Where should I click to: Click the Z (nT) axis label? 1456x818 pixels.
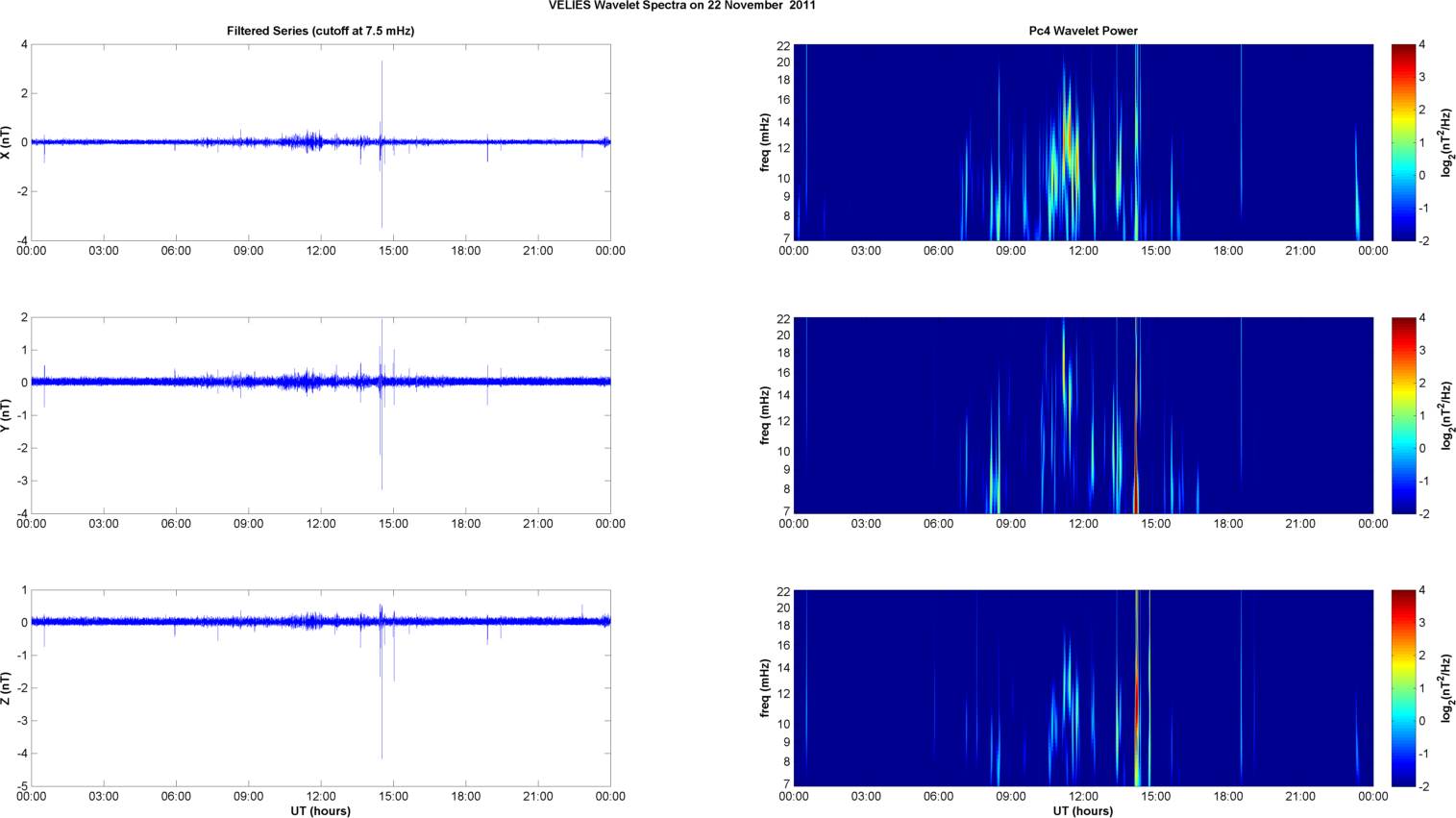tap(7, 688)
